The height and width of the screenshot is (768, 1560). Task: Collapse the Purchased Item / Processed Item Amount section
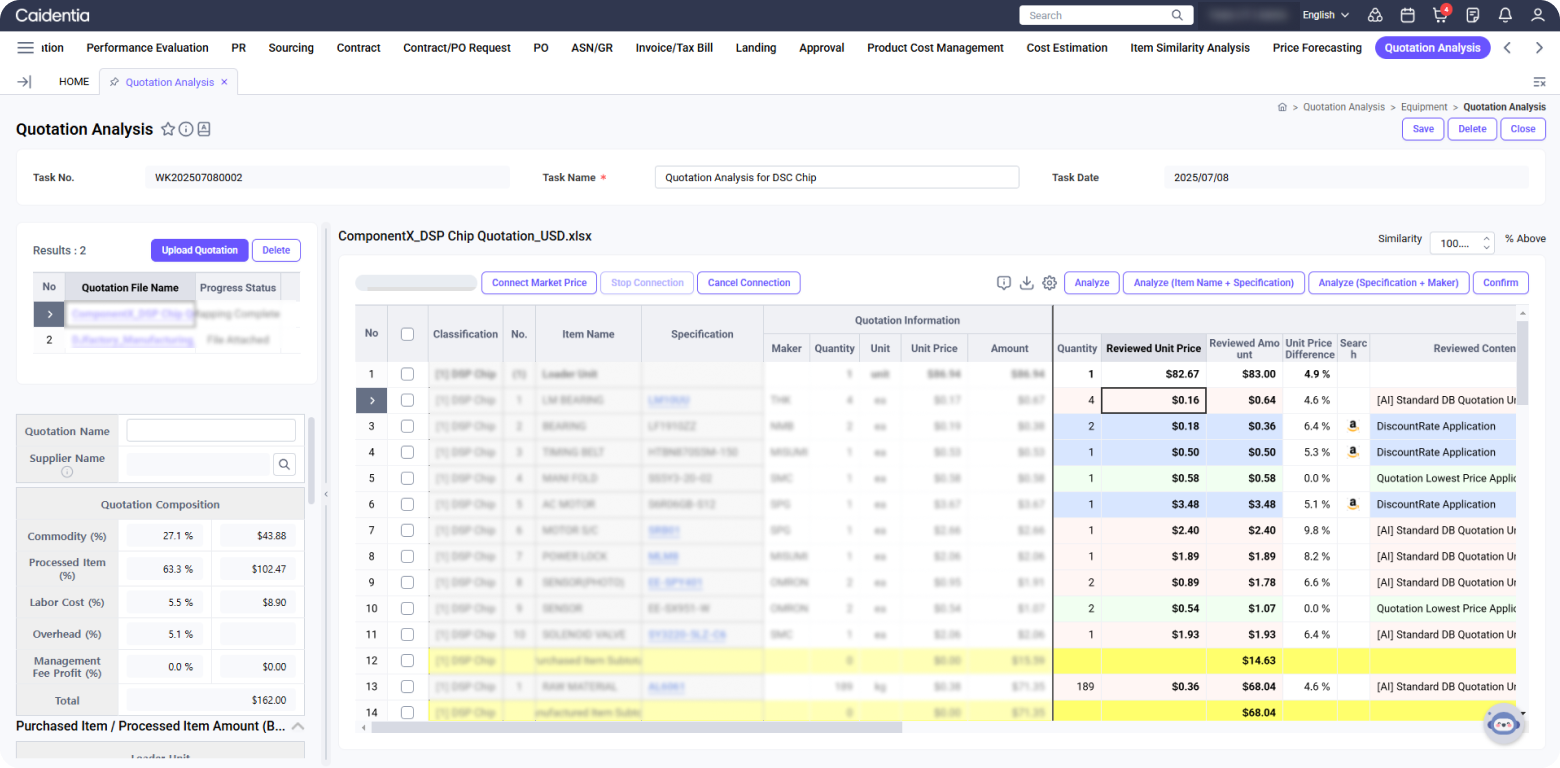point(297,726)
